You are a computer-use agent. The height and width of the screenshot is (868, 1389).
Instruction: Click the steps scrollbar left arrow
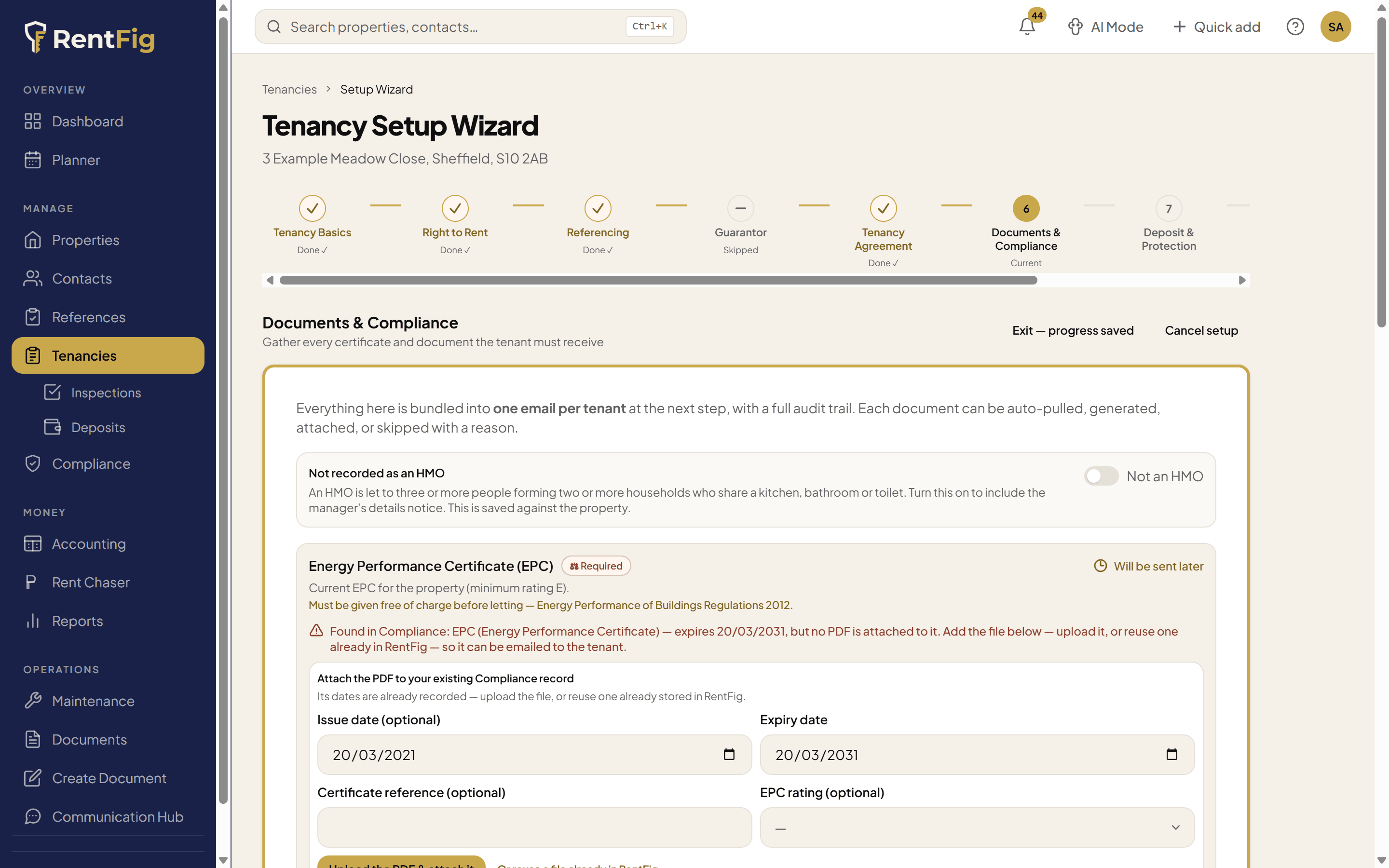click(x=270, y=280)
